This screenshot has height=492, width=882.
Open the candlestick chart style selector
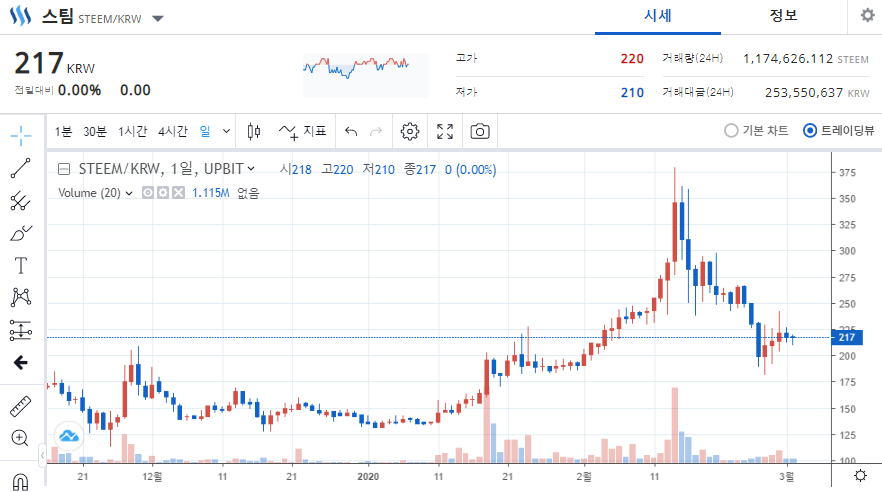[x=254, y=132]
